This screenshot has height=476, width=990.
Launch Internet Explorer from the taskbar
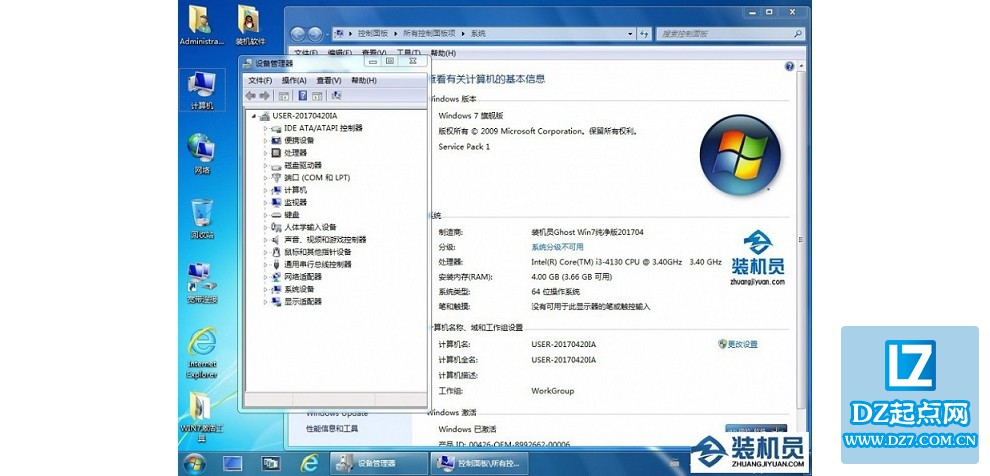(309, 463)
